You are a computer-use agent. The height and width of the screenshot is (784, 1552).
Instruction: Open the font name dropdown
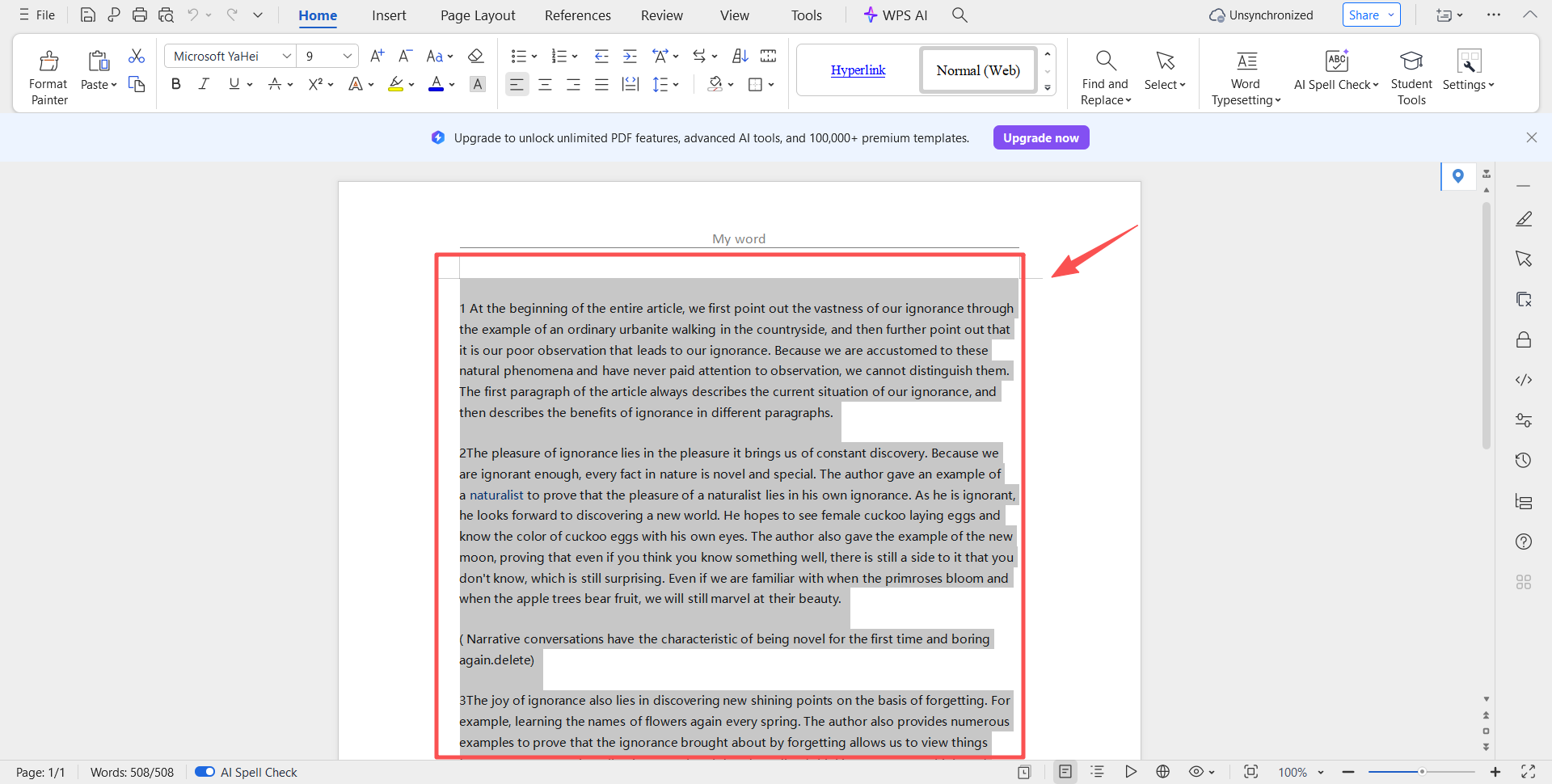pyautogui.click(x=286, y=56)
